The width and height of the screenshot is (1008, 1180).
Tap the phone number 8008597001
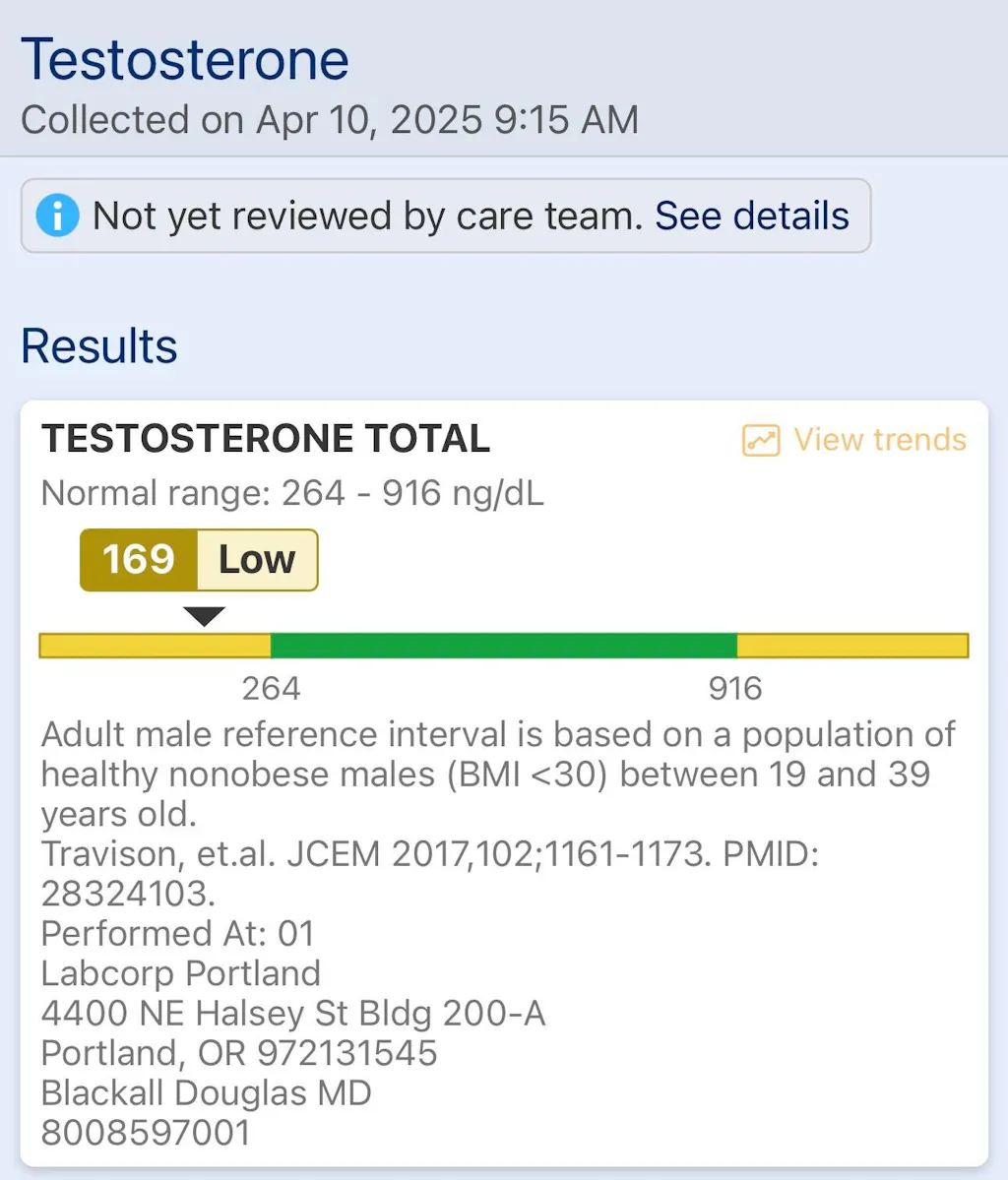(x=146, y=1133)
